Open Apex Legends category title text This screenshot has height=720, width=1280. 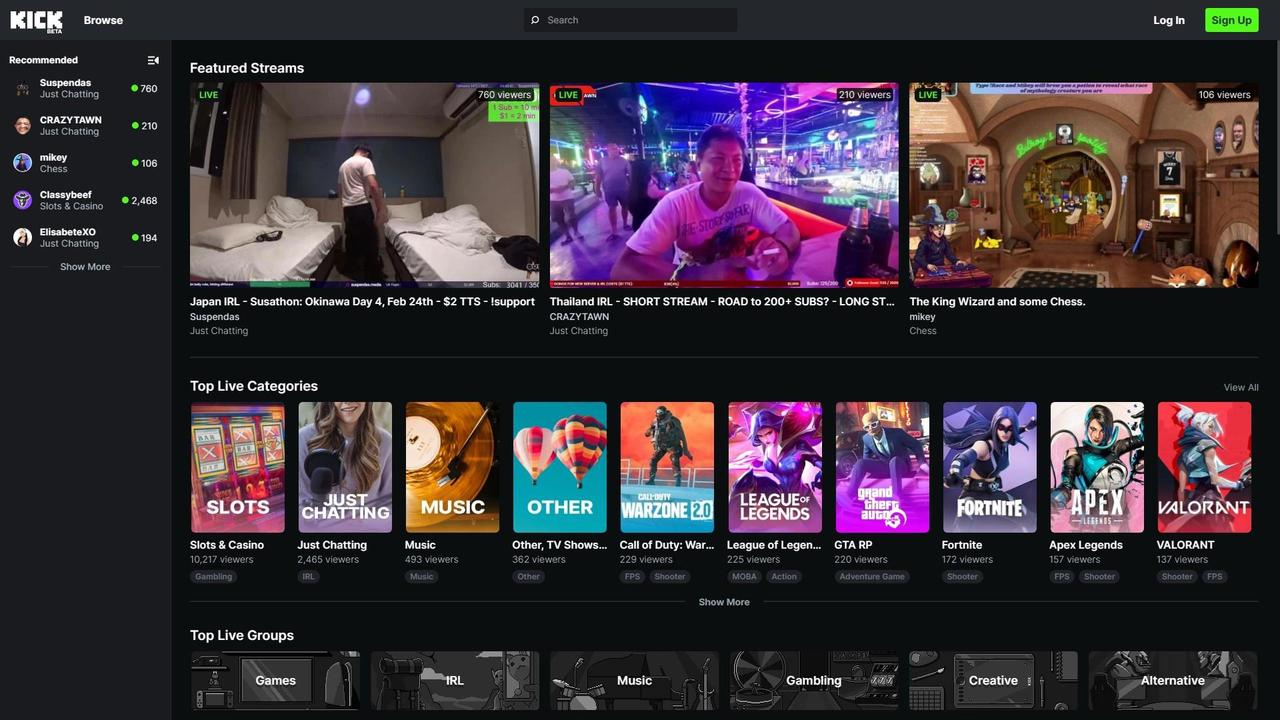tap(1086, 545)
